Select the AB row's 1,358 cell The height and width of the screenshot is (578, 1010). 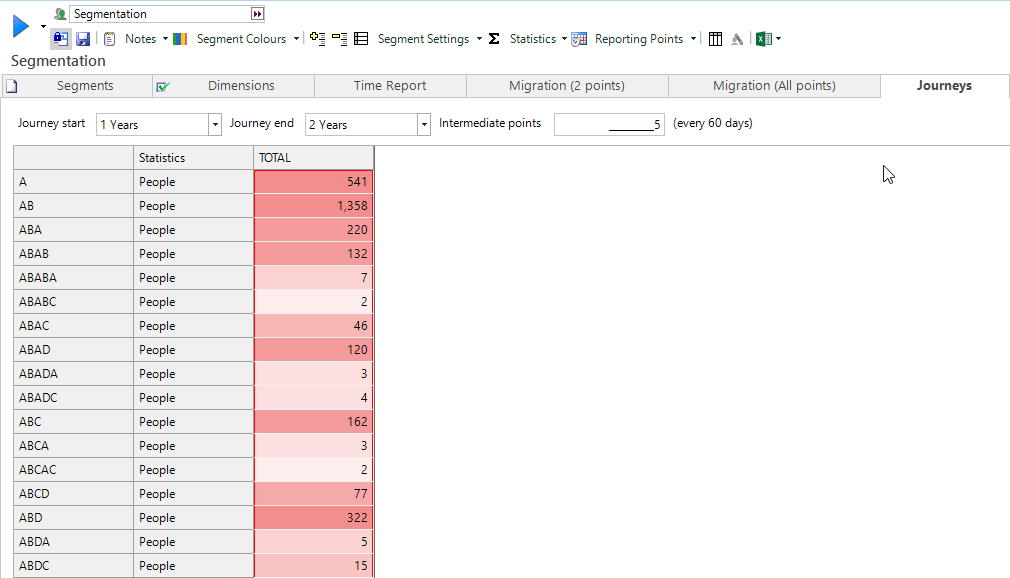[x=314, y=206]
